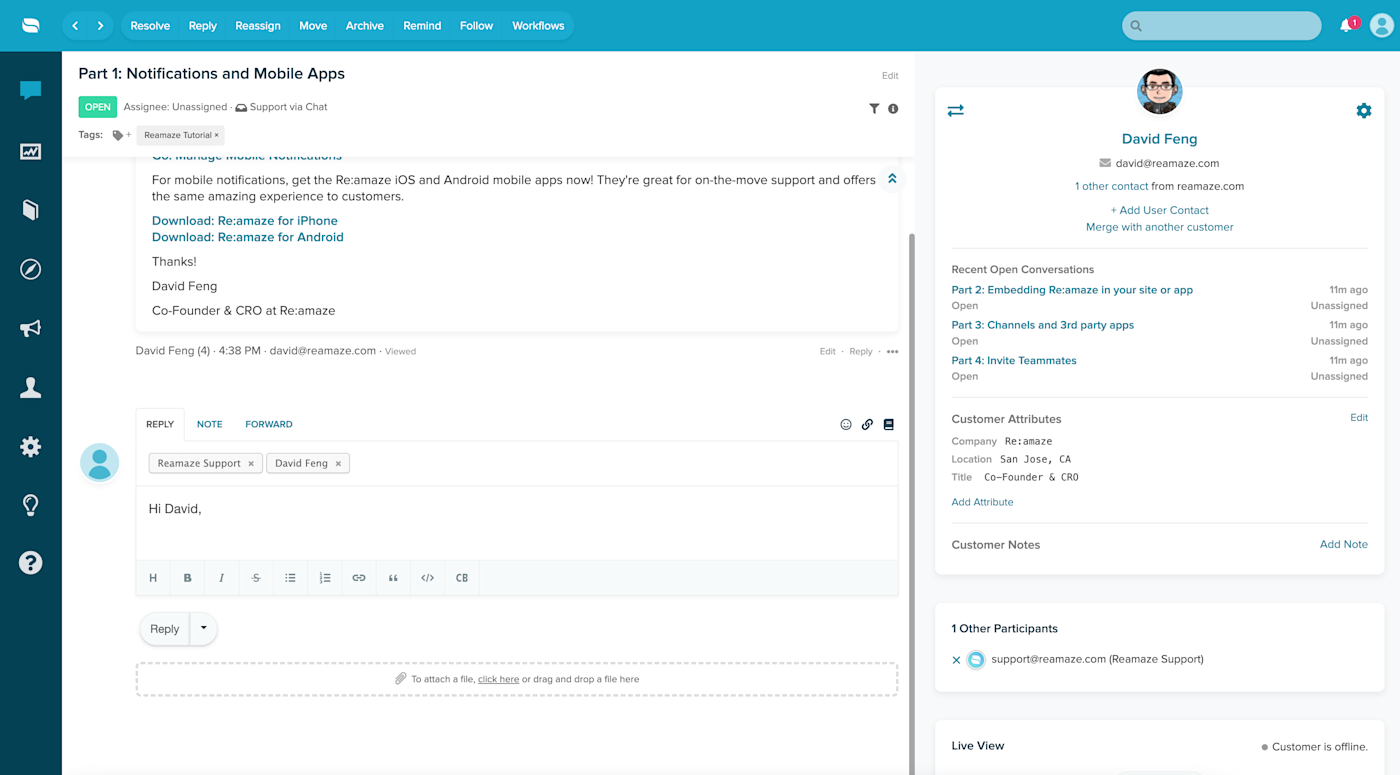Click Archive in the top bar
The height and width of the screenshot is (775, 1400).
point(365,26)
